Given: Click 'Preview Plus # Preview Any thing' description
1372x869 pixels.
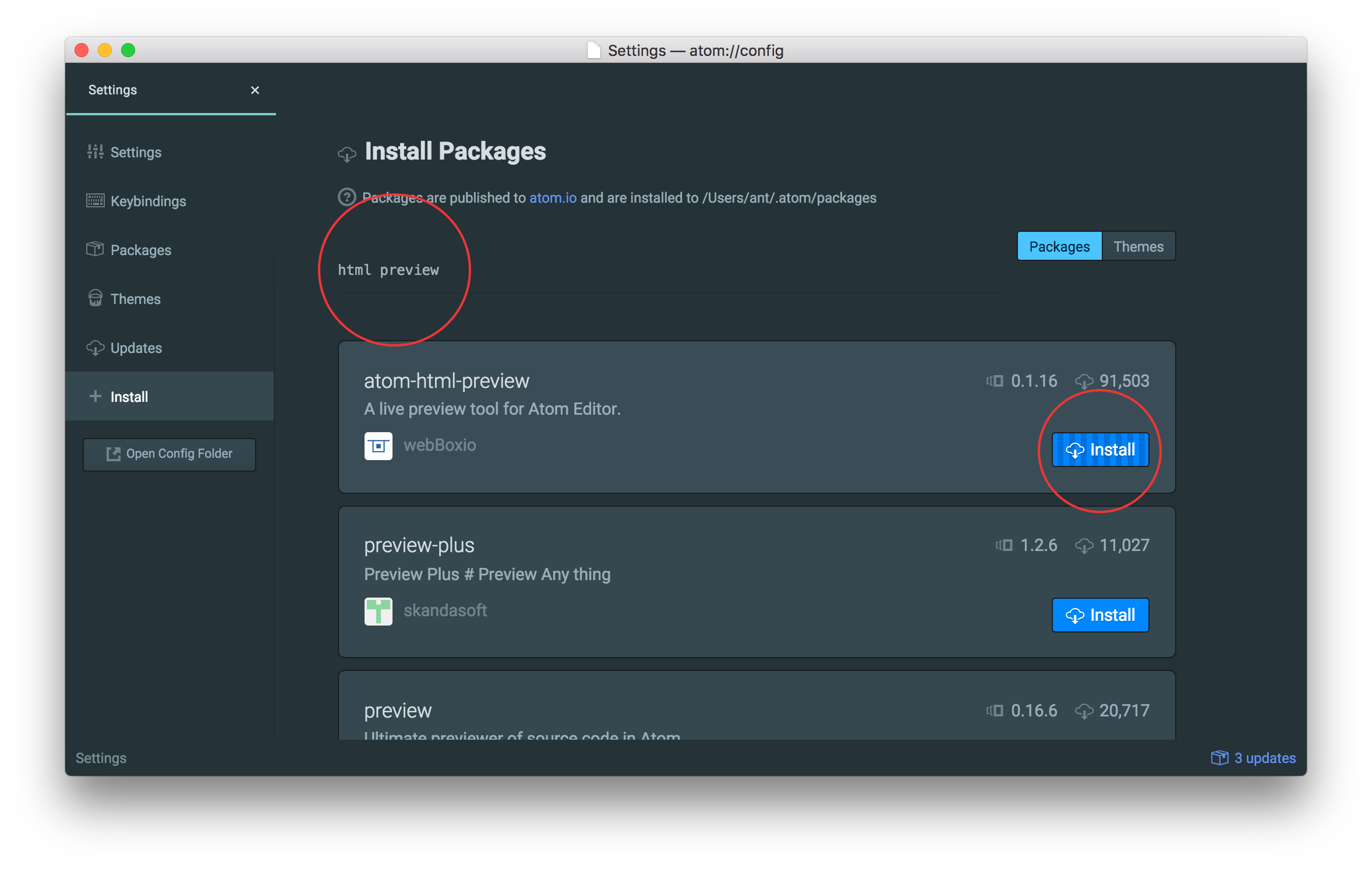Looking at the screenshot, I should coord(487,575).
